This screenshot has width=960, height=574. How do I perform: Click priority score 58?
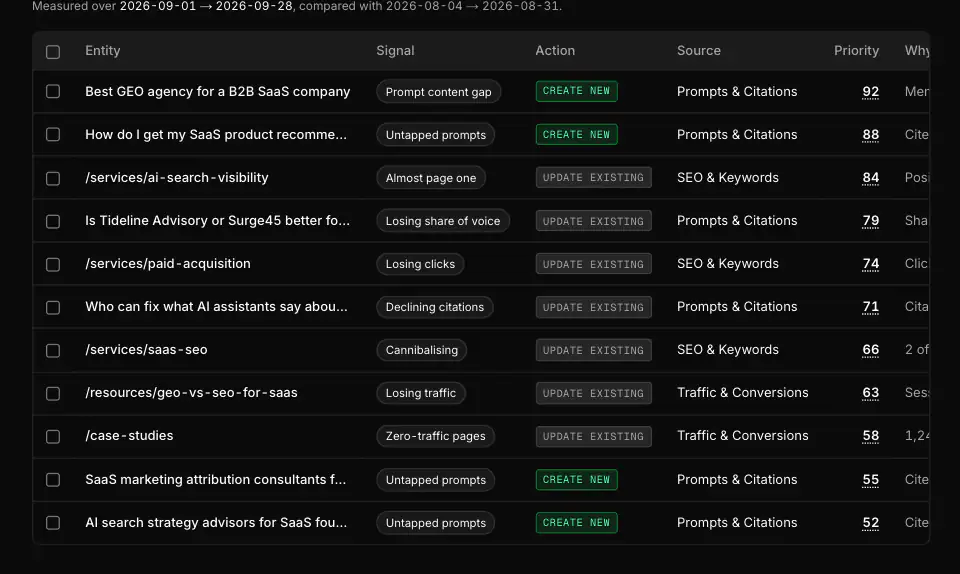[871, 436]
